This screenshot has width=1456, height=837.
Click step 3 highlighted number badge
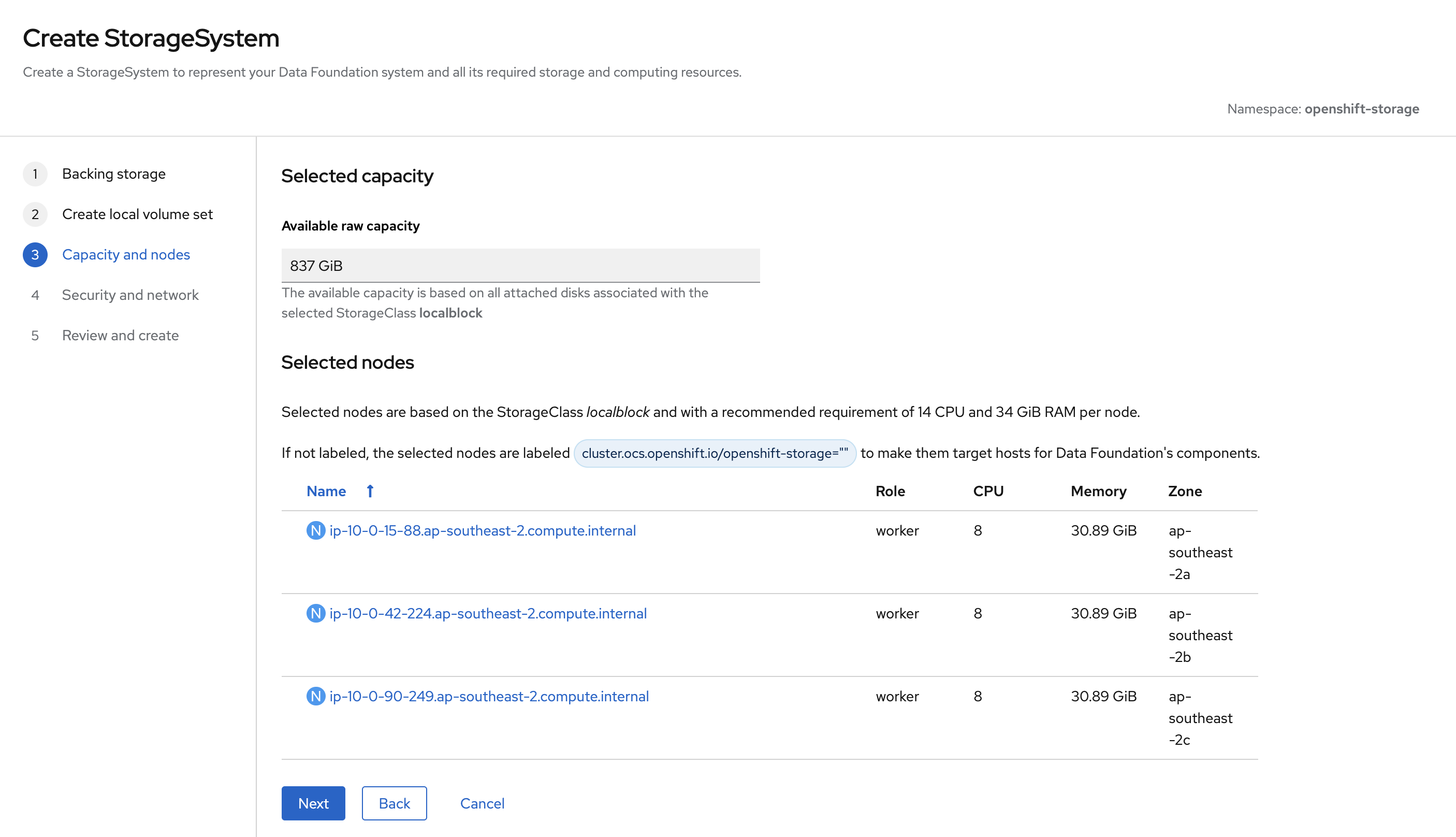[x=35, y=255]
